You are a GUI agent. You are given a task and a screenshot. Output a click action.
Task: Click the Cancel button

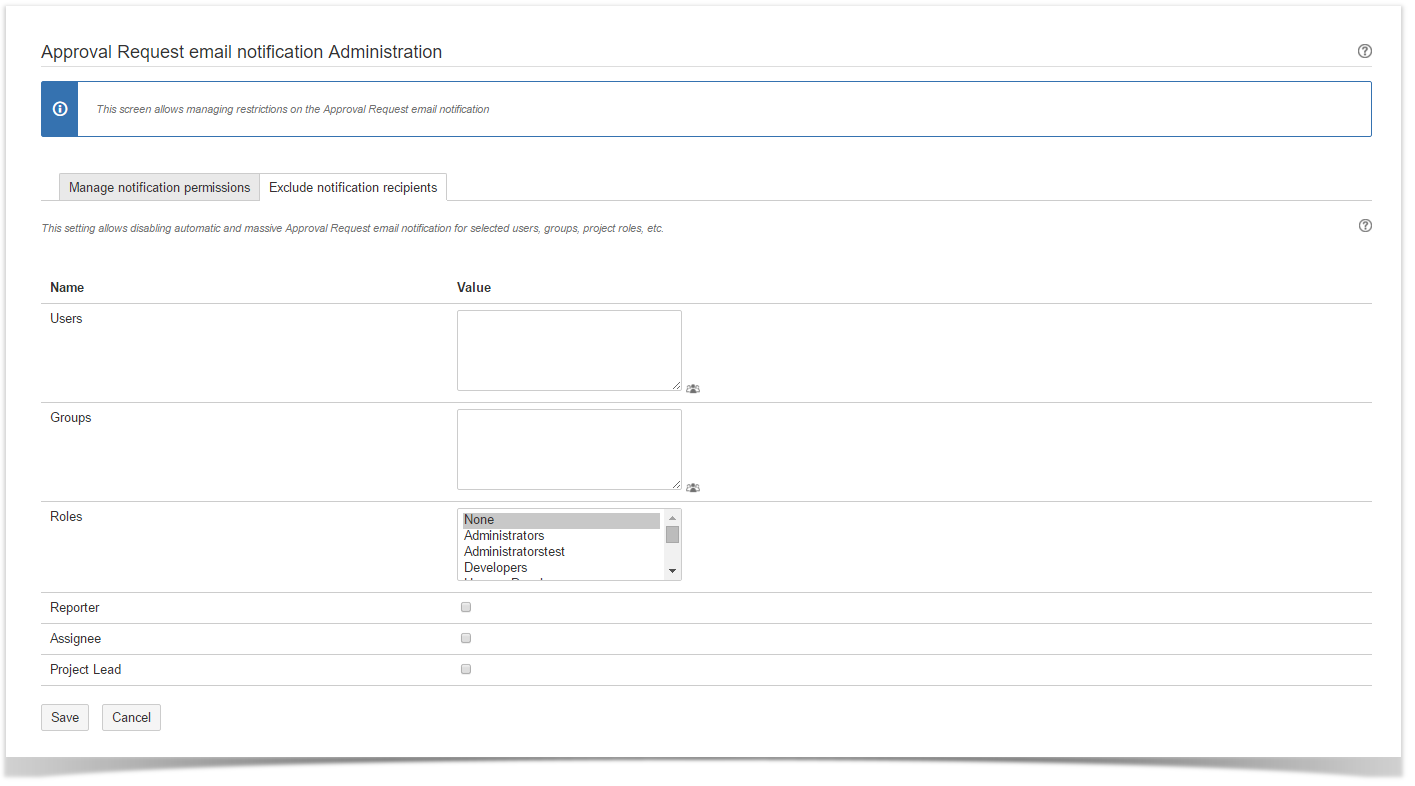[131, 717]
